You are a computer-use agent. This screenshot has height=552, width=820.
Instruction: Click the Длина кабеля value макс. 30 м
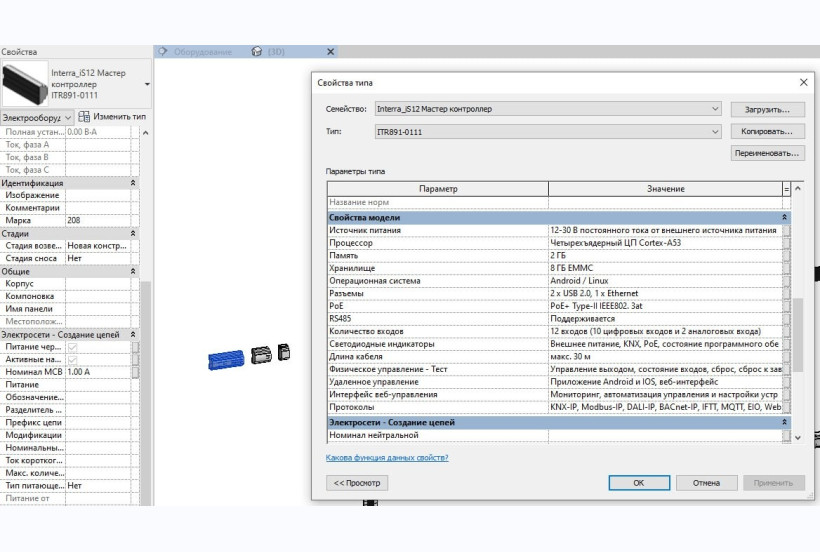click(665, 356)
